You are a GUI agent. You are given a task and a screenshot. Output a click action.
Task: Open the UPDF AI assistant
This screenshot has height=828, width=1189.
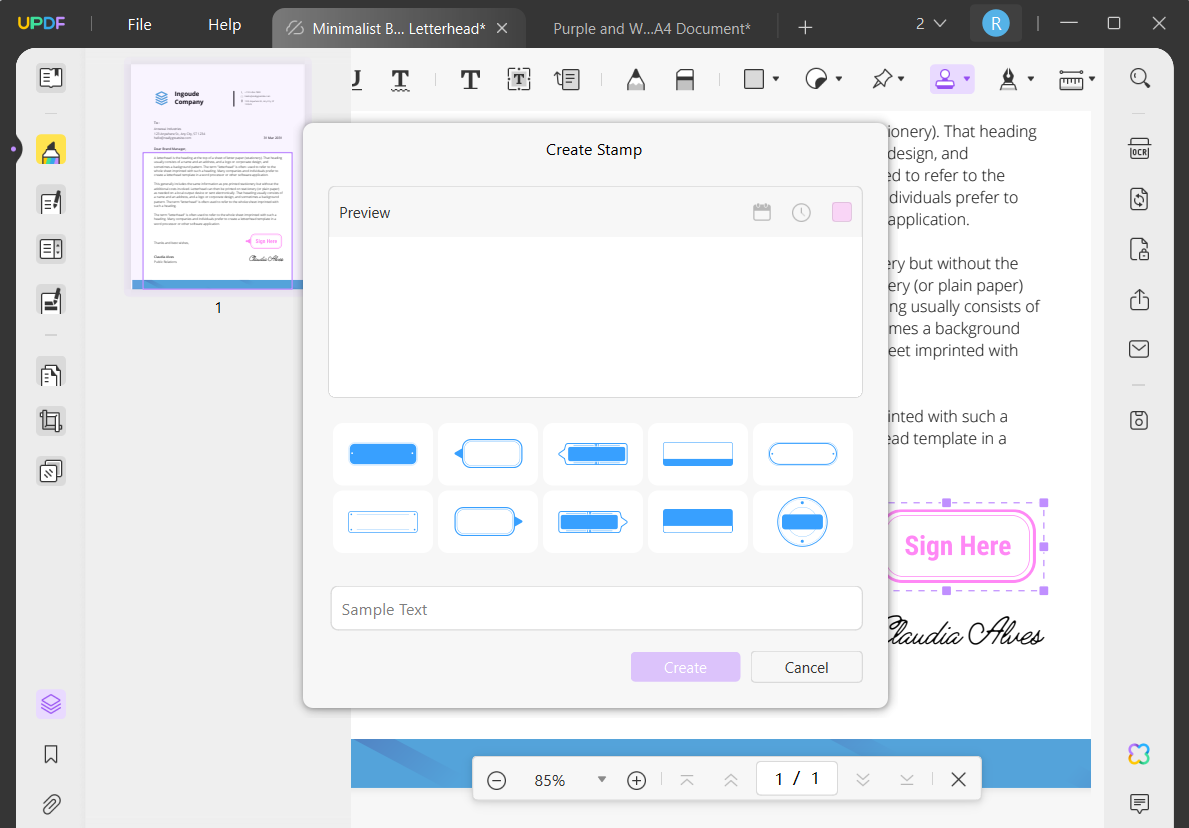pos(1140,753)
